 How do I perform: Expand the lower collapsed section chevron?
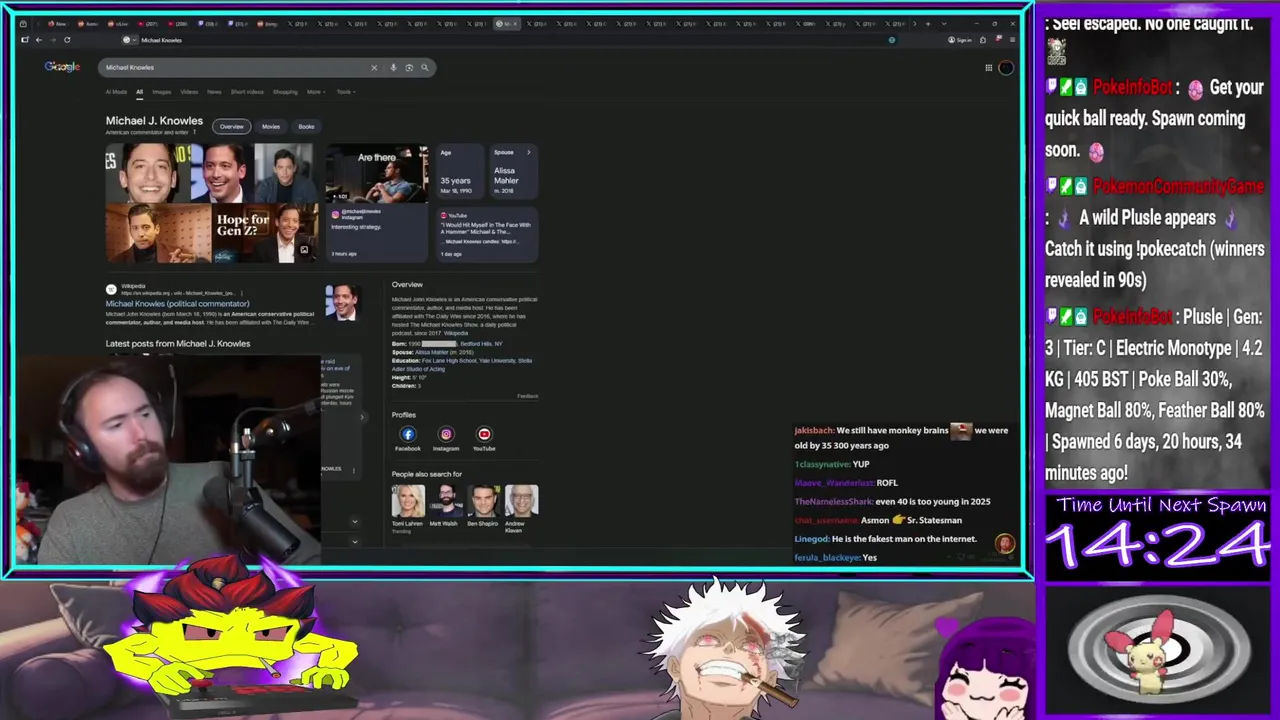click(x=354, y=541)
